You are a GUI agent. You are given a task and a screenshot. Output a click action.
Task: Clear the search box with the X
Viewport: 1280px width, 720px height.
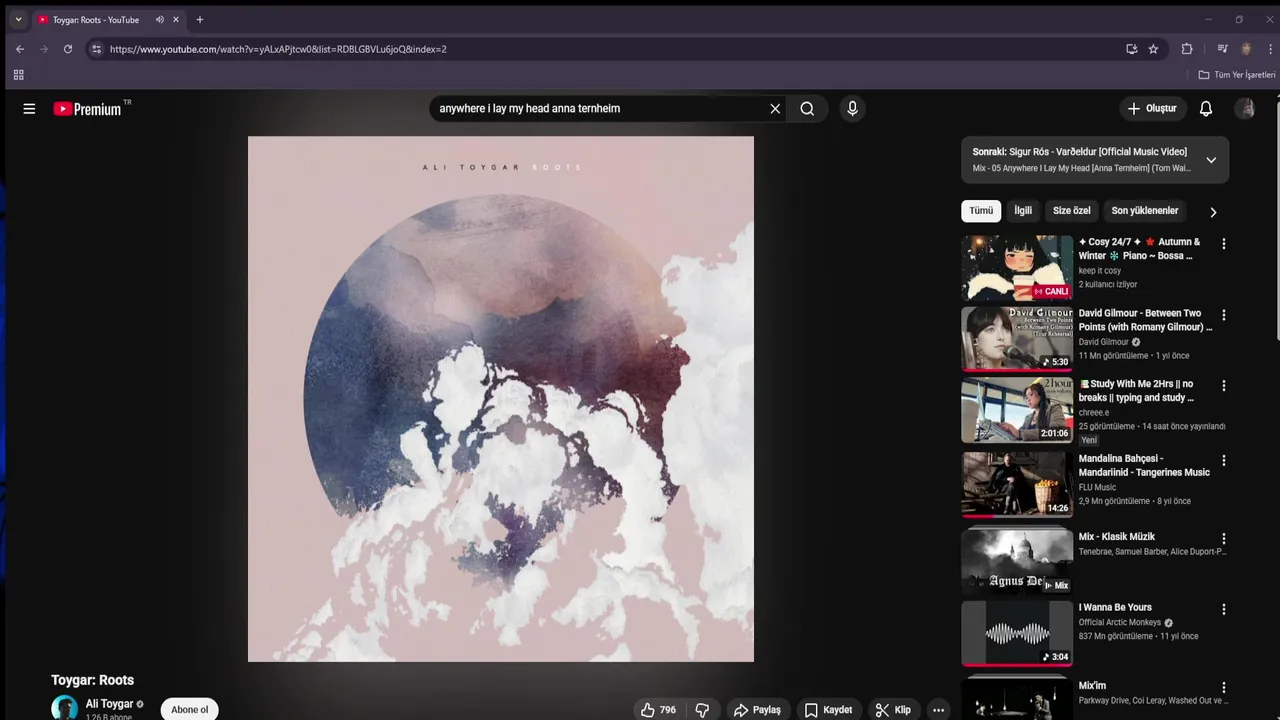click(x=775, y=109)
